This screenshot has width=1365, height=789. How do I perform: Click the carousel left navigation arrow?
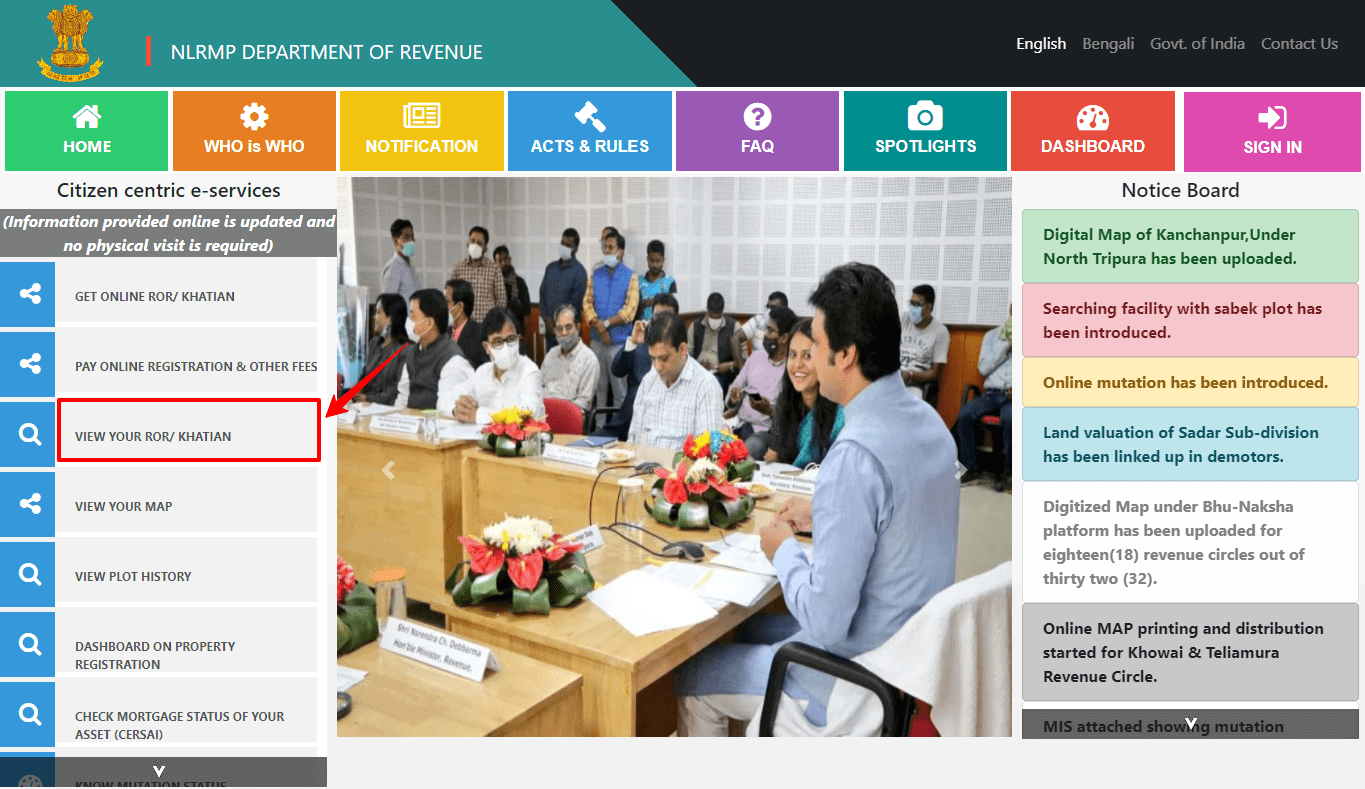click(x=388, y=468)
